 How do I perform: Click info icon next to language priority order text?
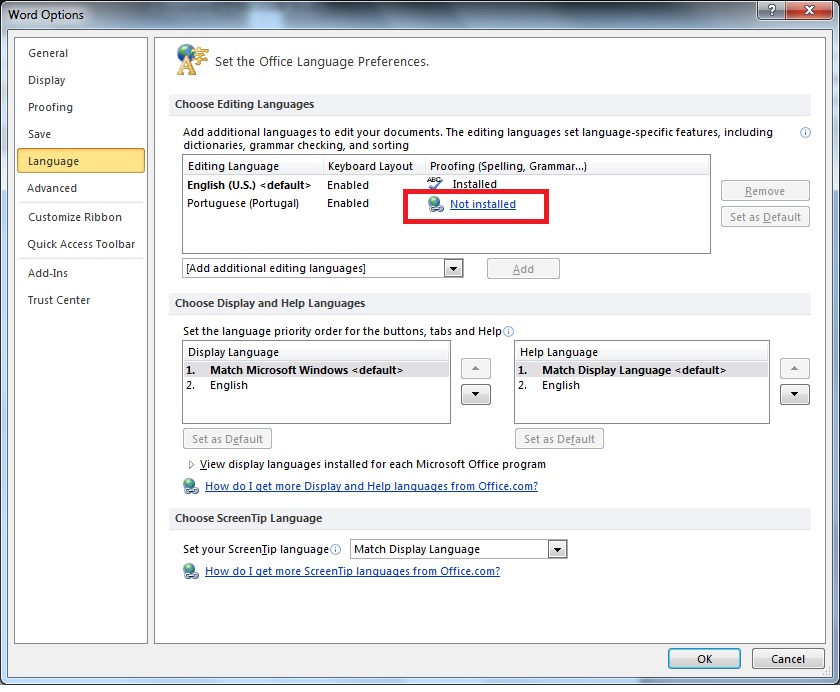coord(508,332)
